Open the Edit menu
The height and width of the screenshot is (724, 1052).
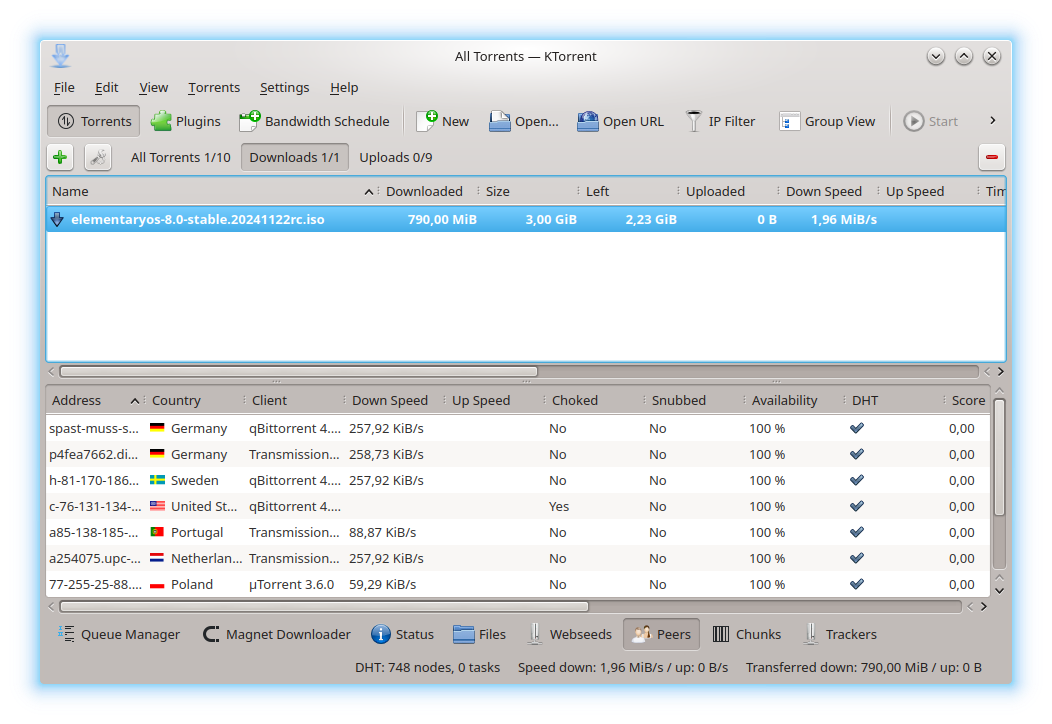(107, 88)
